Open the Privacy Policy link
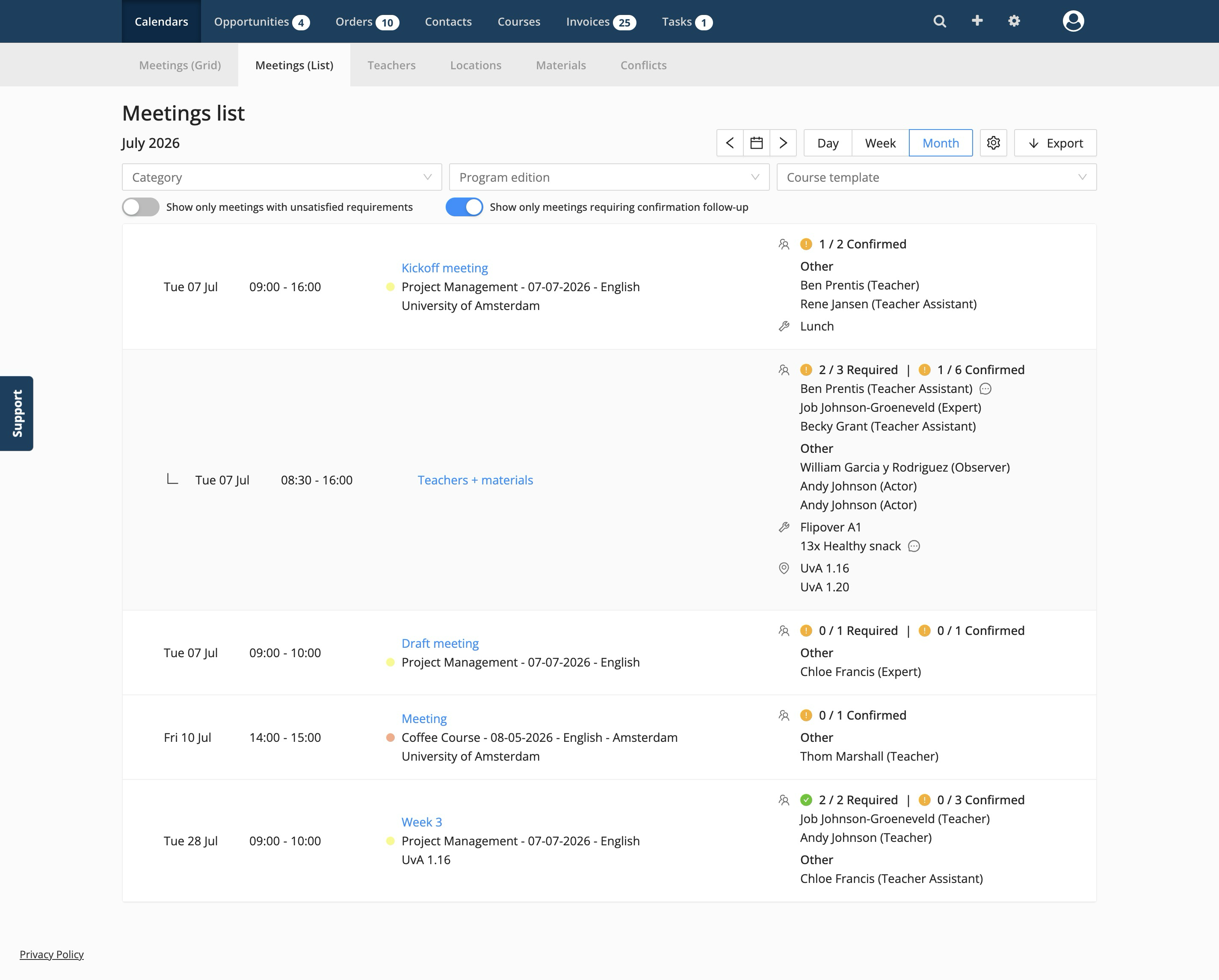Image resolution: width=1219 pixels, height=980 pixels. tap(51, 954)
